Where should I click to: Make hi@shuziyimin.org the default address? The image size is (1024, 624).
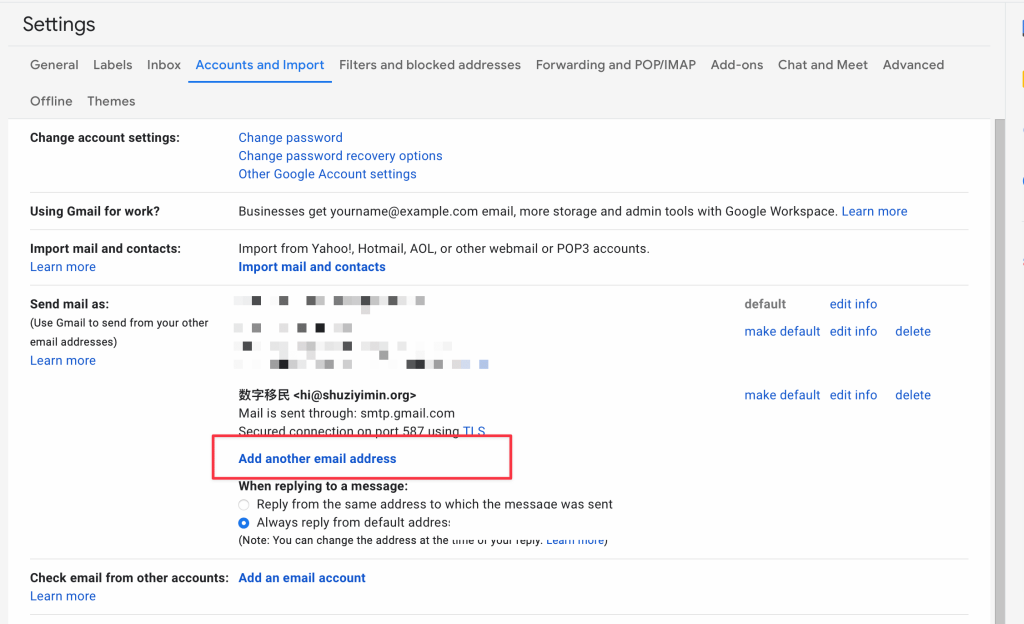coord(782,395)
